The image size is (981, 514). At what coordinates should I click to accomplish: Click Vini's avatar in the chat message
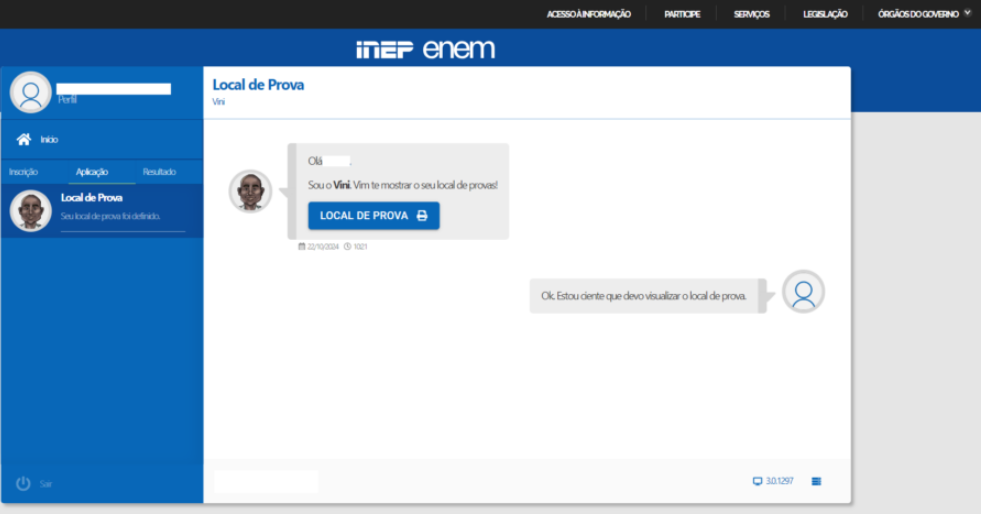250,191
